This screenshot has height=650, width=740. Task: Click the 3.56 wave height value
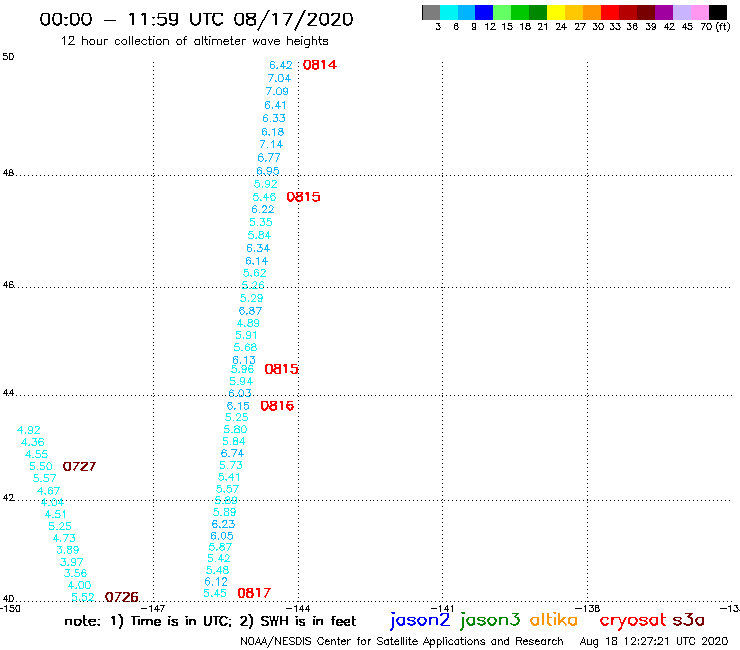point(76,573)
